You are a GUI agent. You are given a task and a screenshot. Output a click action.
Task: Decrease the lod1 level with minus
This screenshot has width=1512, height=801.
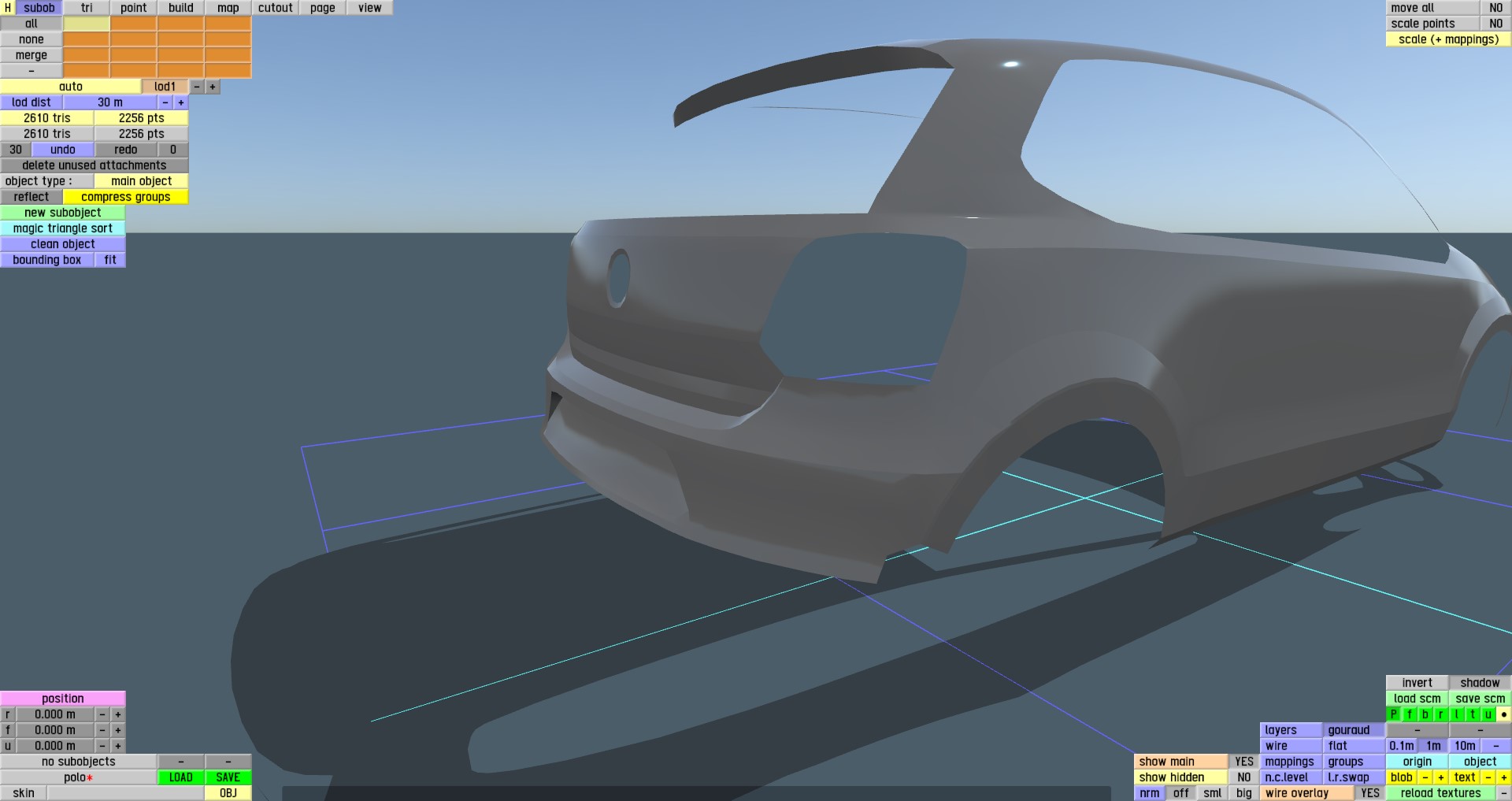197,87
